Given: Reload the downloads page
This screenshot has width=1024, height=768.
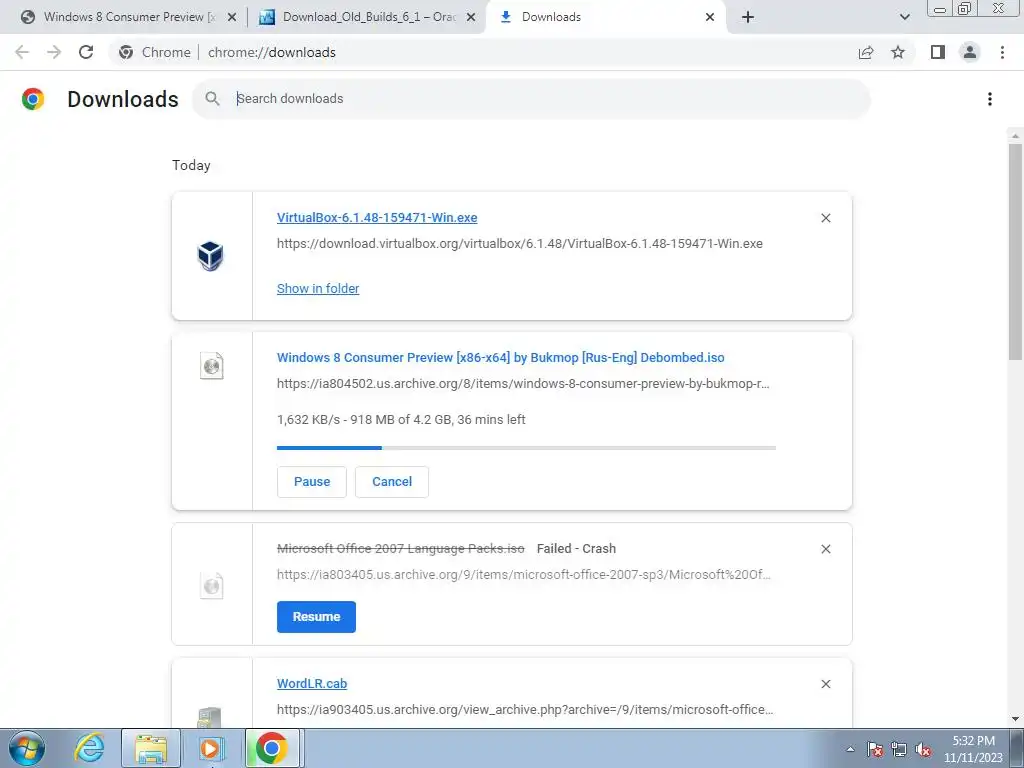Looking at the screenshot, I should click(x=86, y=52).
